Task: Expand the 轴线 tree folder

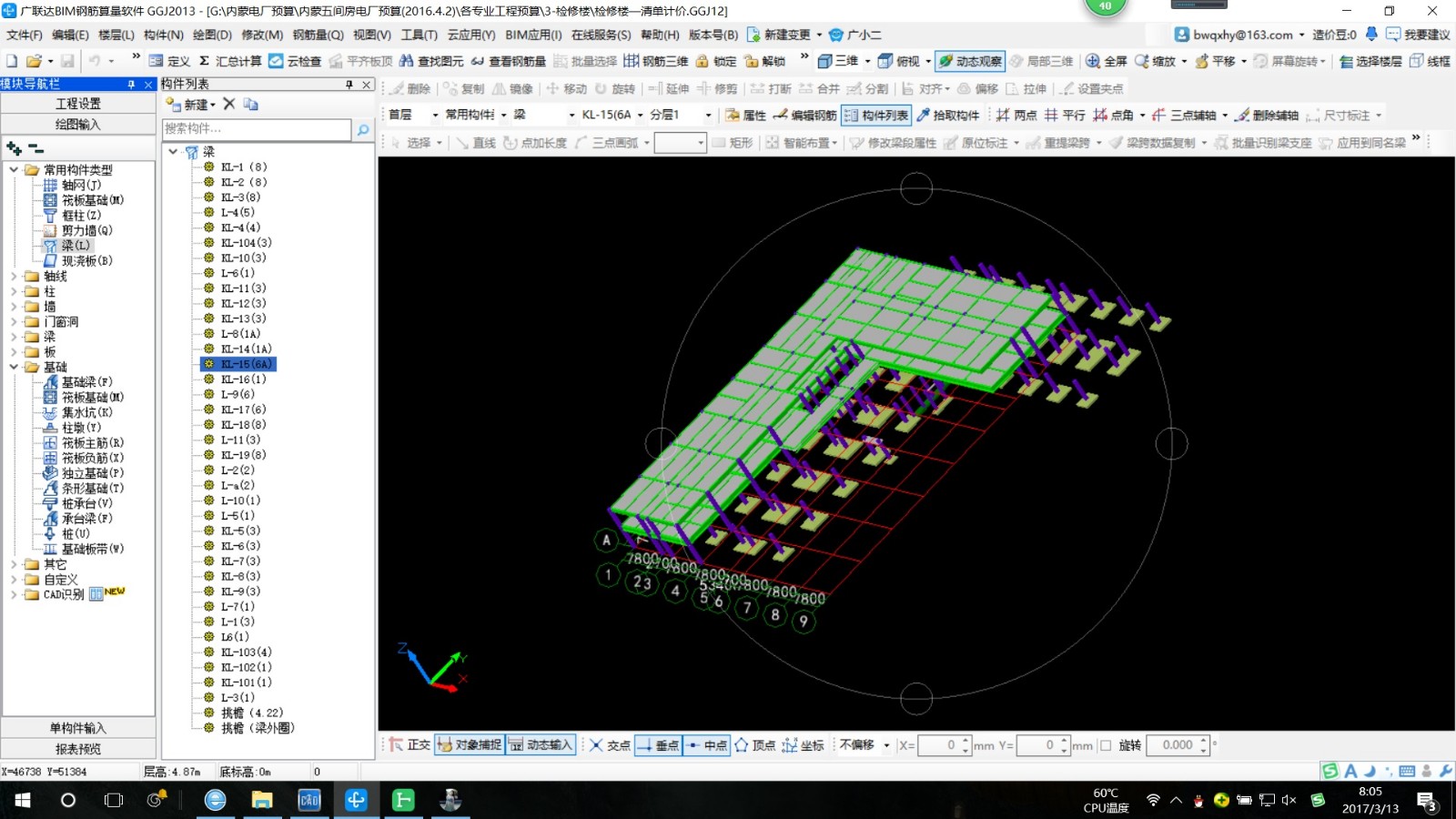Action: [14, 276]
